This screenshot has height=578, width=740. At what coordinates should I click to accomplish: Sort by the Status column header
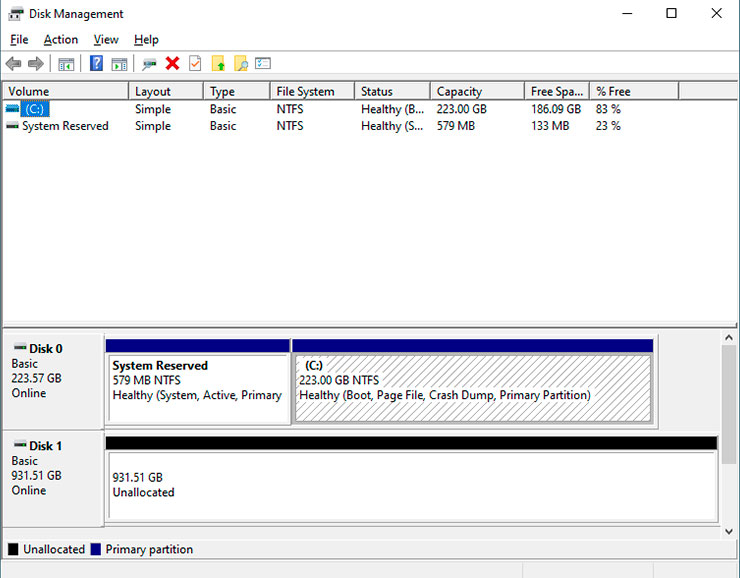(392, 91)
